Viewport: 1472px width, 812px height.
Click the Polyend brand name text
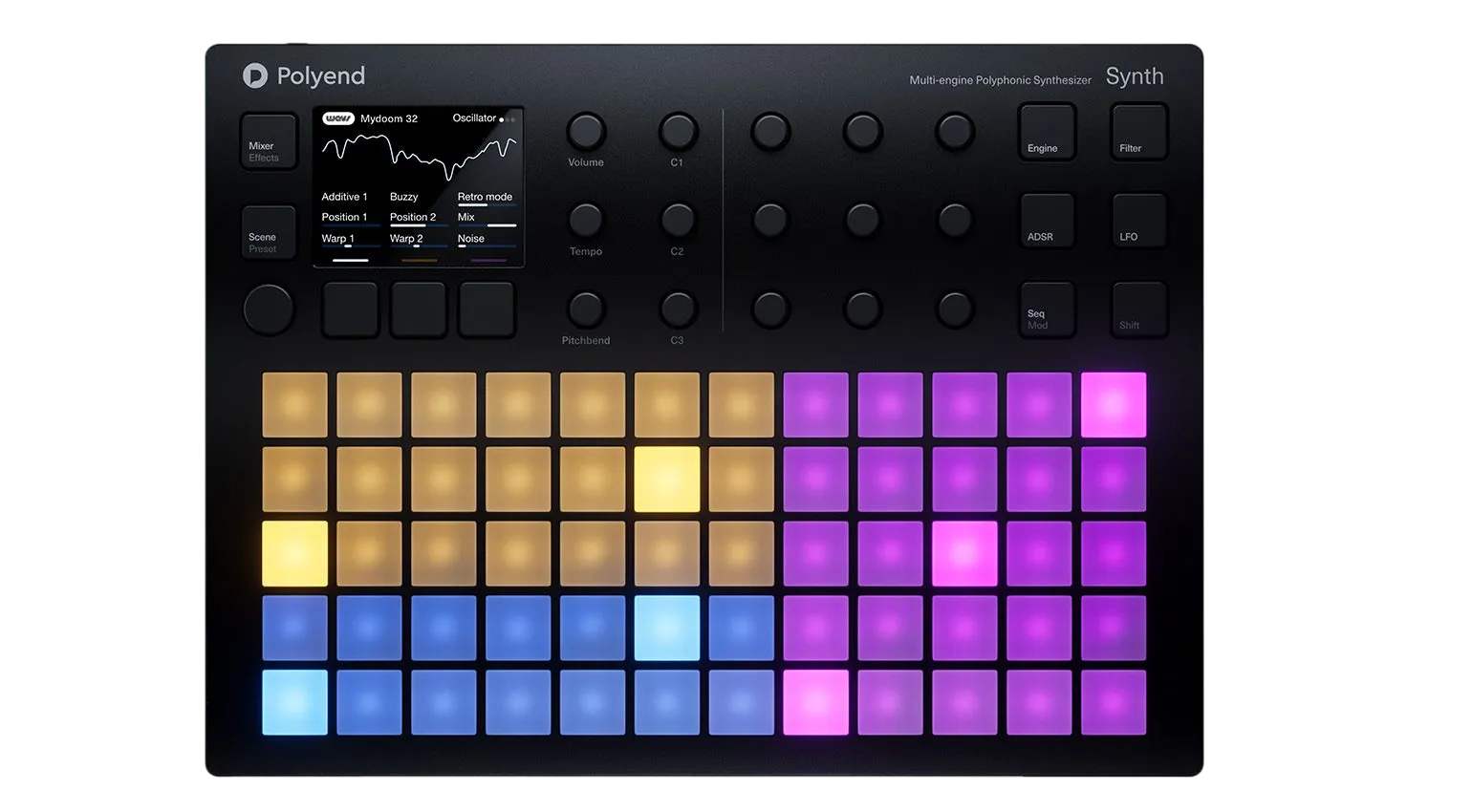321,76
